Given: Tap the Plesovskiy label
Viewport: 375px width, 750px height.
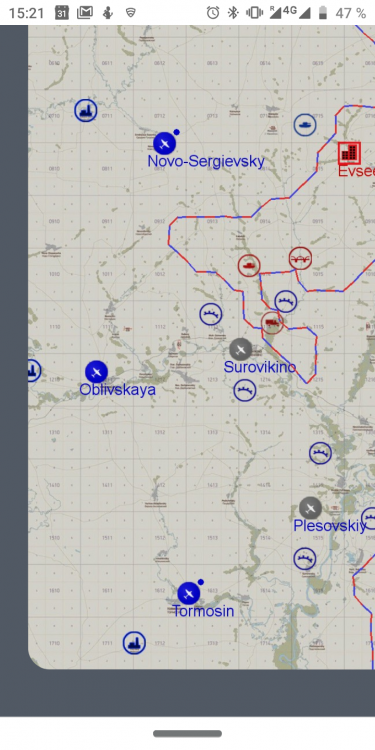Looking at the screenshot, I should tap(330, 526).
